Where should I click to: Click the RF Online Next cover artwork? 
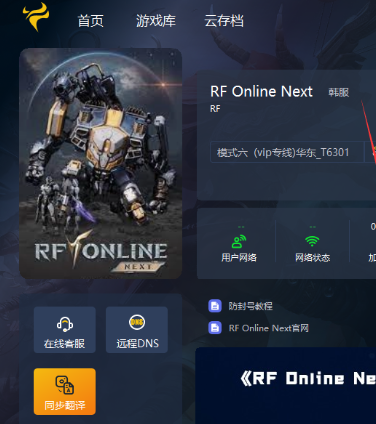(x=101, y=163)
